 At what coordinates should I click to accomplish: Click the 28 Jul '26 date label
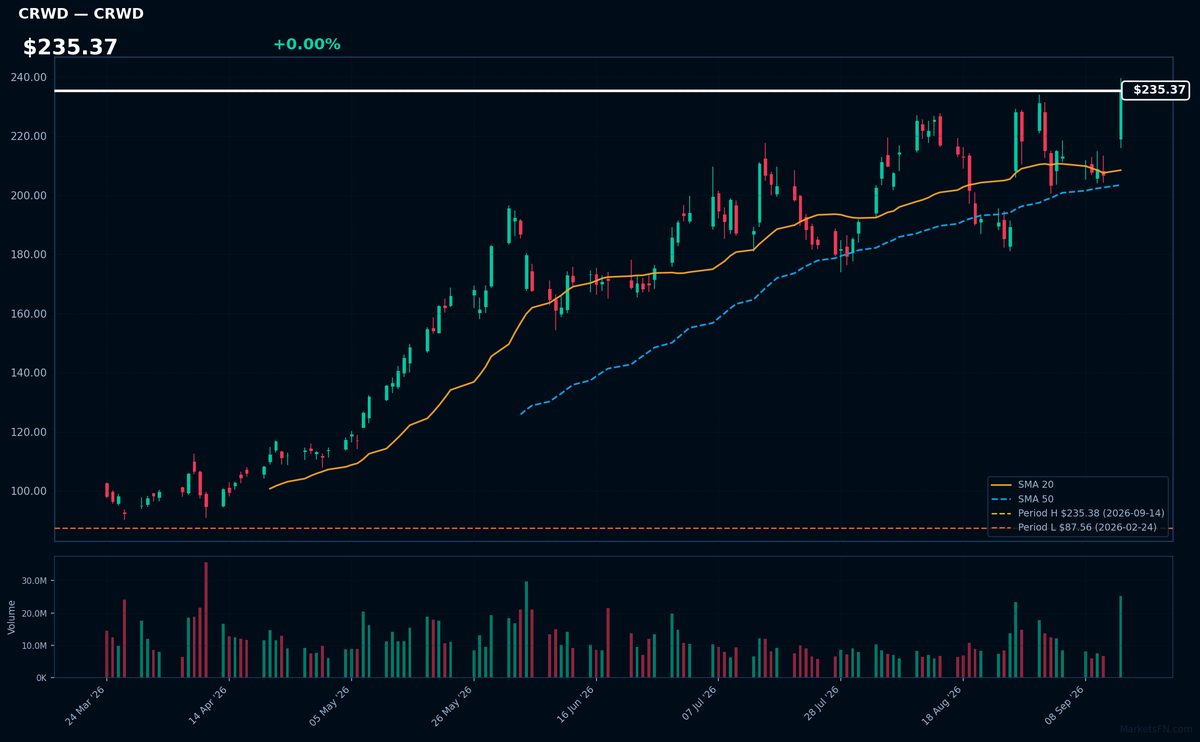coord(820,706)
